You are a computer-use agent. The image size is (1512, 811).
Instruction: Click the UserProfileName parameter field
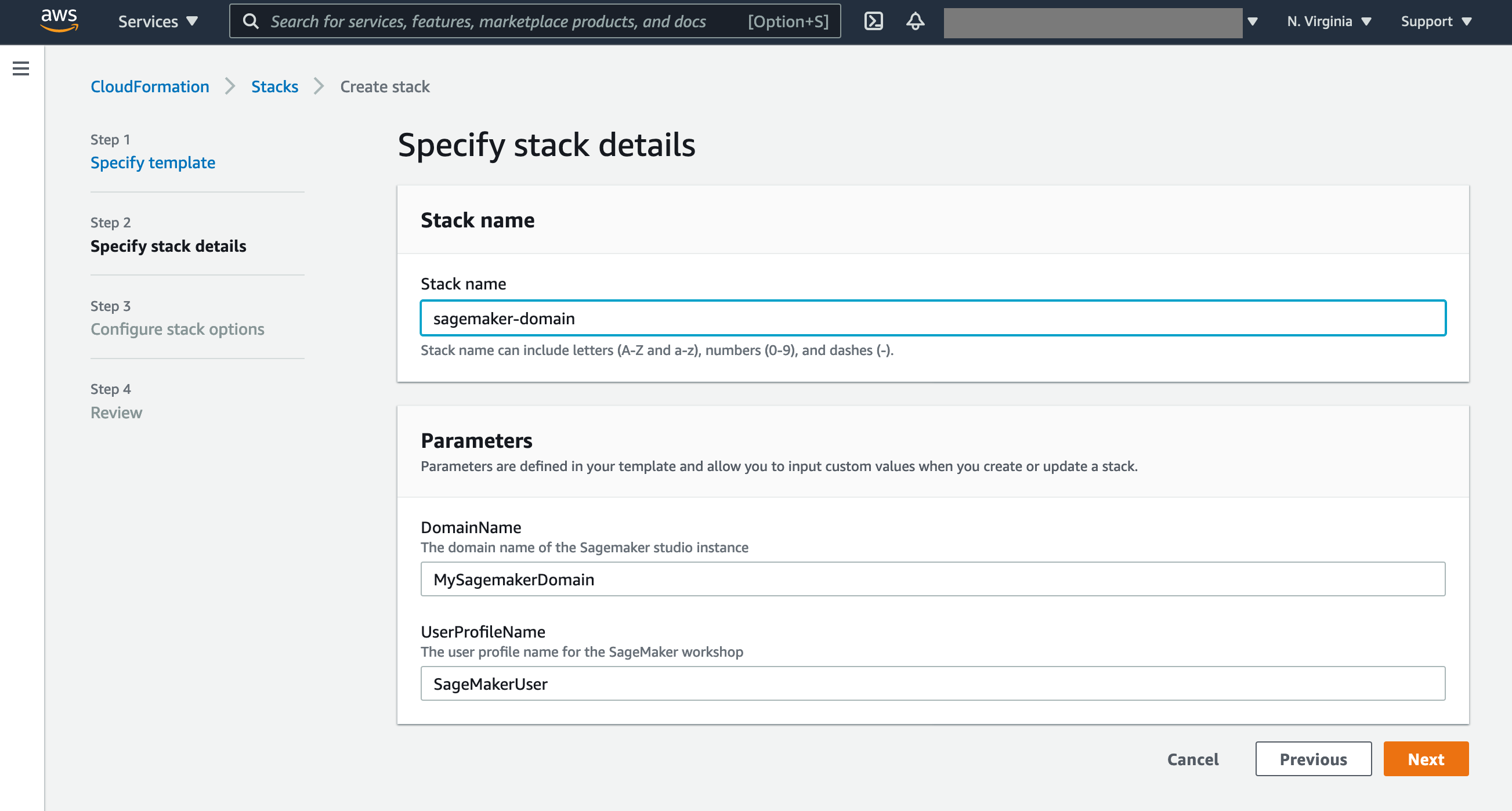coord(932,683)
